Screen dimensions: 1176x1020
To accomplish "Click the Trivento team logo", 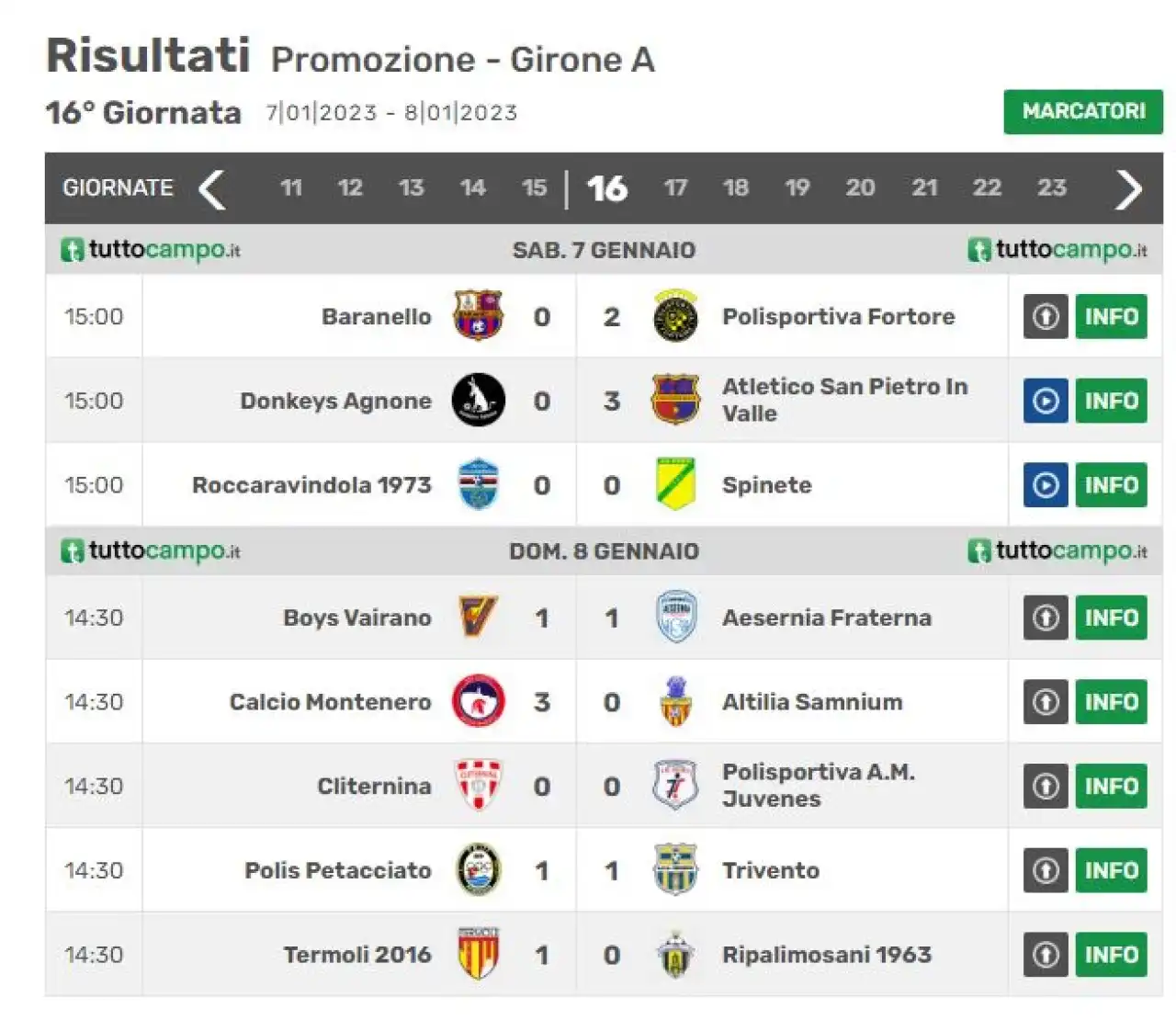I will point(675,870).
